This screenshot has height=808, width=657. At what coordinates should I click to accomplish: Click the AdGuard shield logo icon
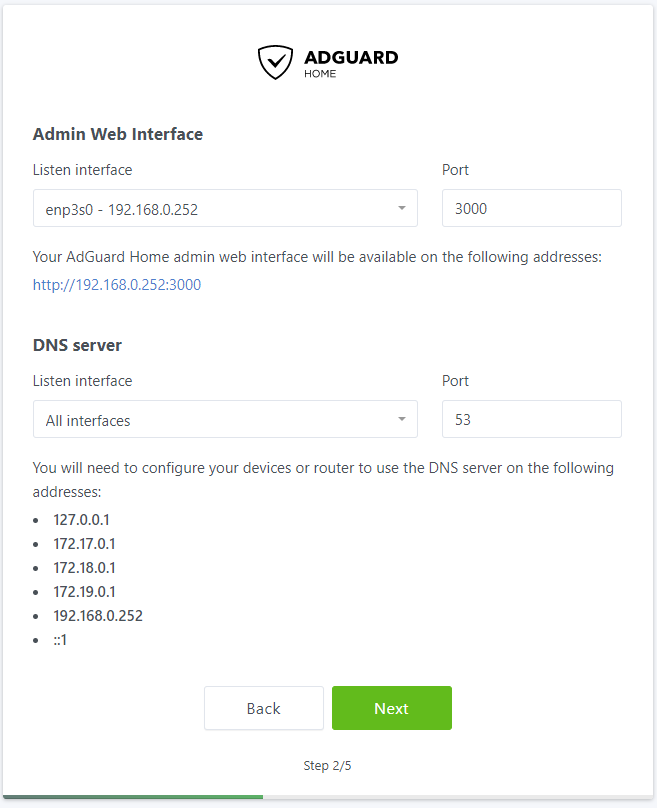276,62
